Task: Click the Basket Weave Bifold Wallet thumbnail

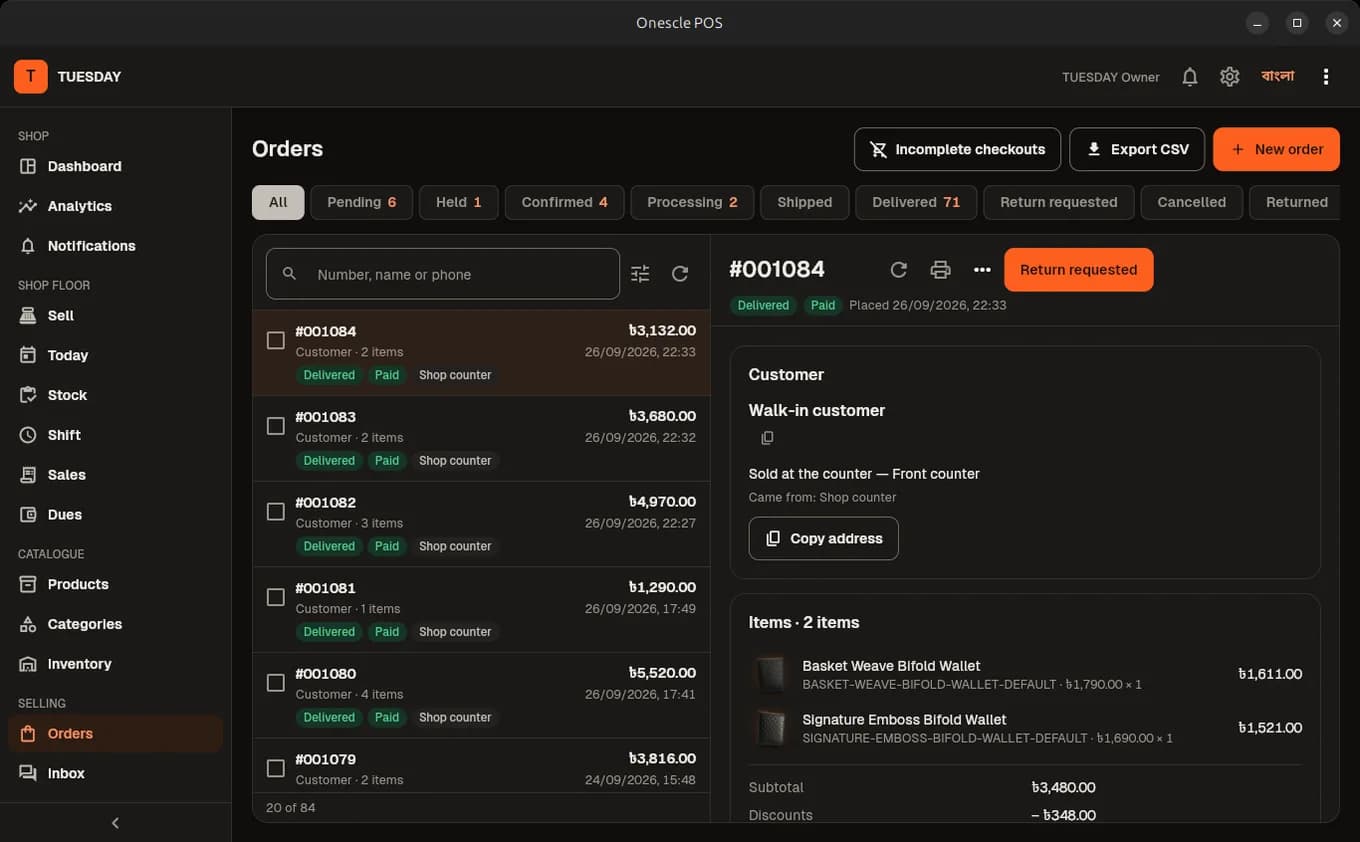Action: click(771, 675)
